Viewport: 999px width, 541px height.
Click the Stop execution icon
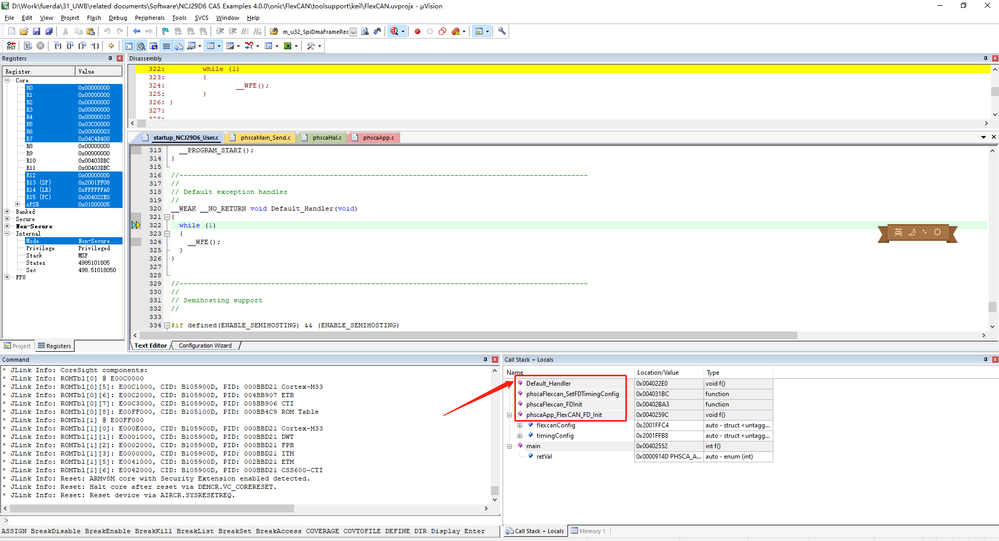[40, 46]
